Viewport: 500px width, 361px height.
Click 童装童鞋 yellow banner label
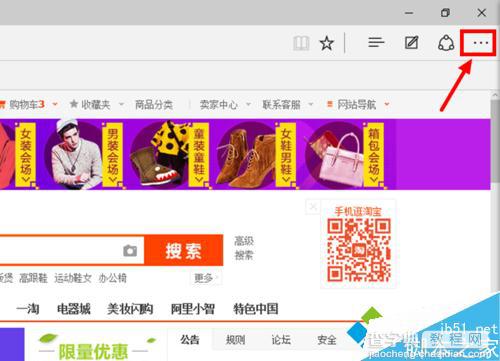[x=199, y=155]
